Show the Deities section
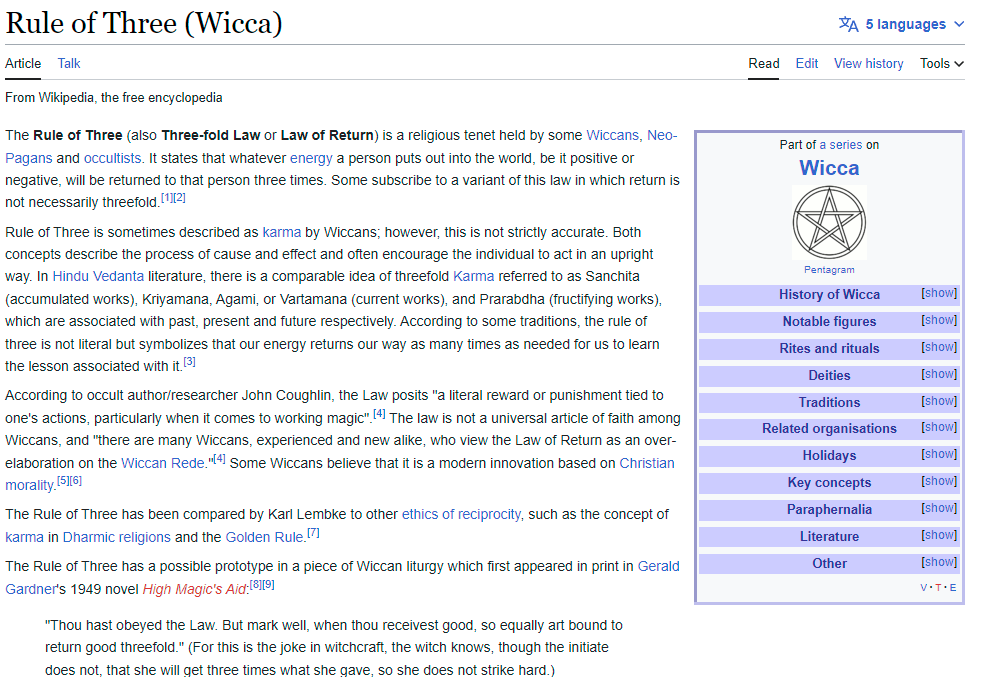The height and width of the screenshot is (677, 997). click(939, 374)
